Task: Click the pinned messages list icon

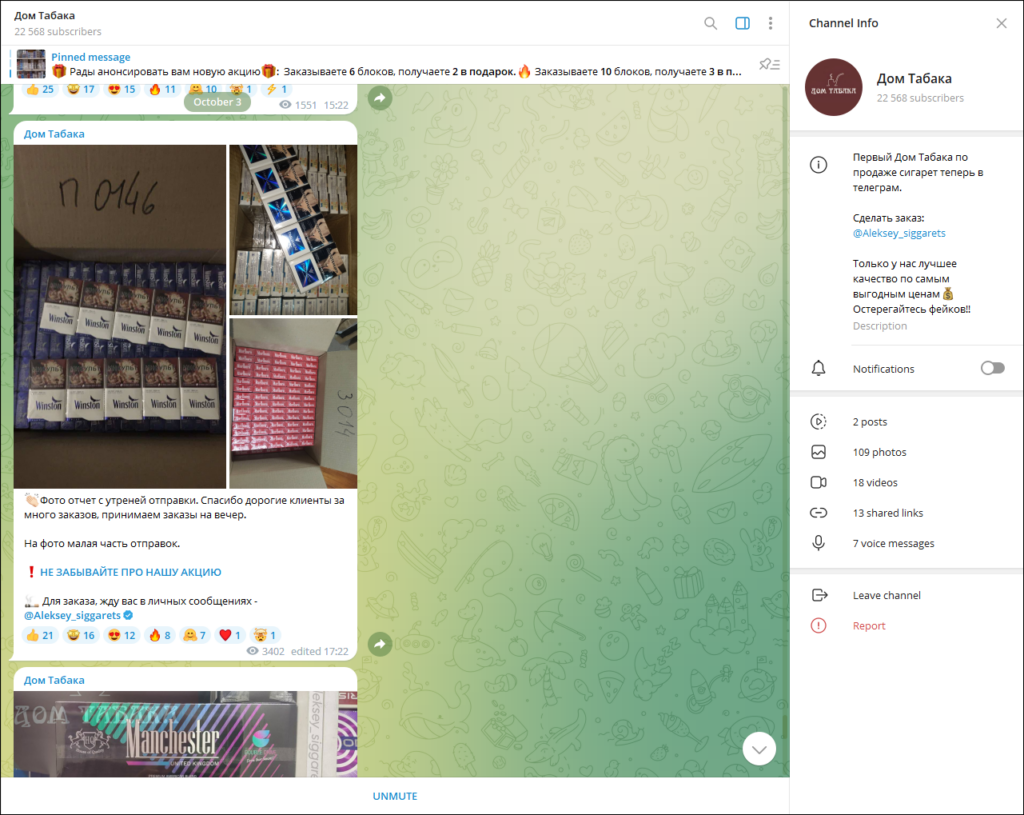Action: tap(768, 64)
